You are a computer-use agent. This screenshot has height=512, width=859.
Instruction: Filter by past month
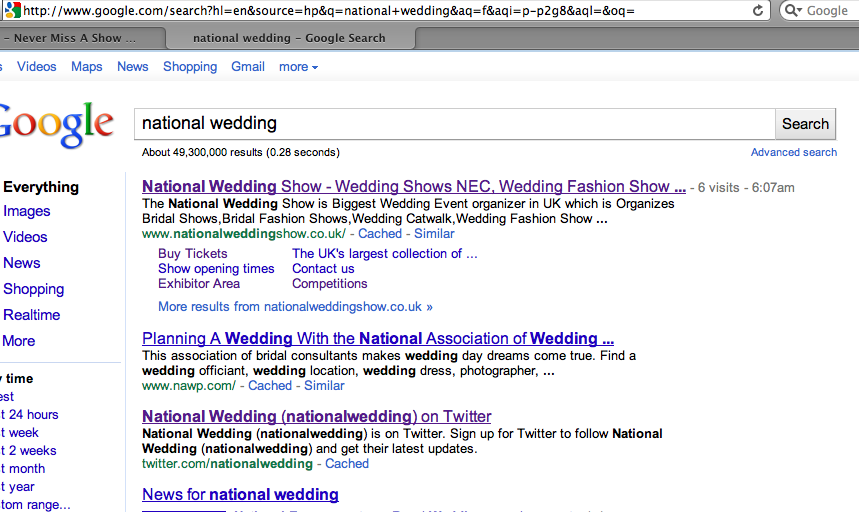tap(23, 469)
